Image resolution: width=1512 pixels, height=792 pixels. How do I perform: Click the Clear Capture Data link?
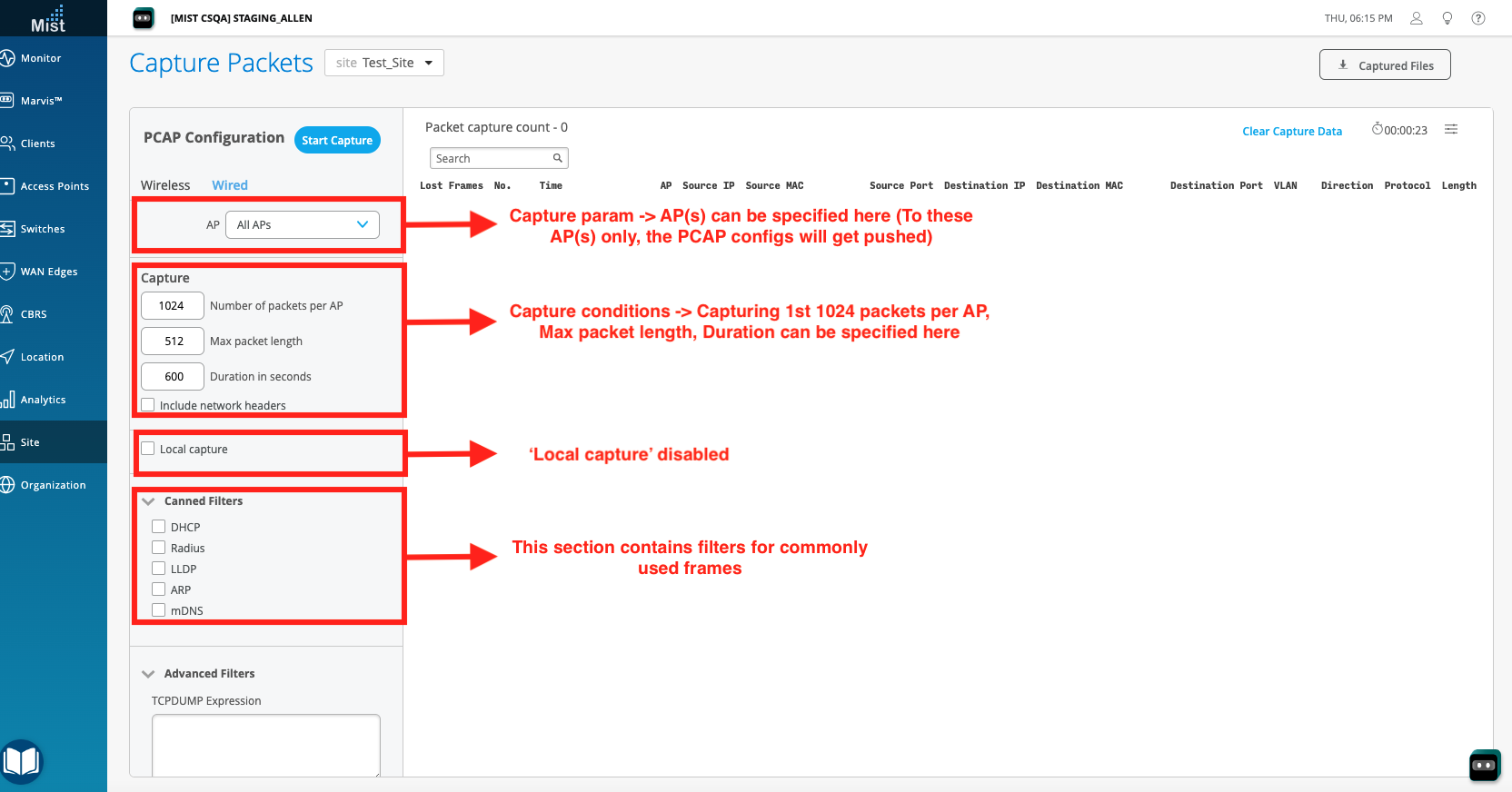click(x=1291, y=131)
